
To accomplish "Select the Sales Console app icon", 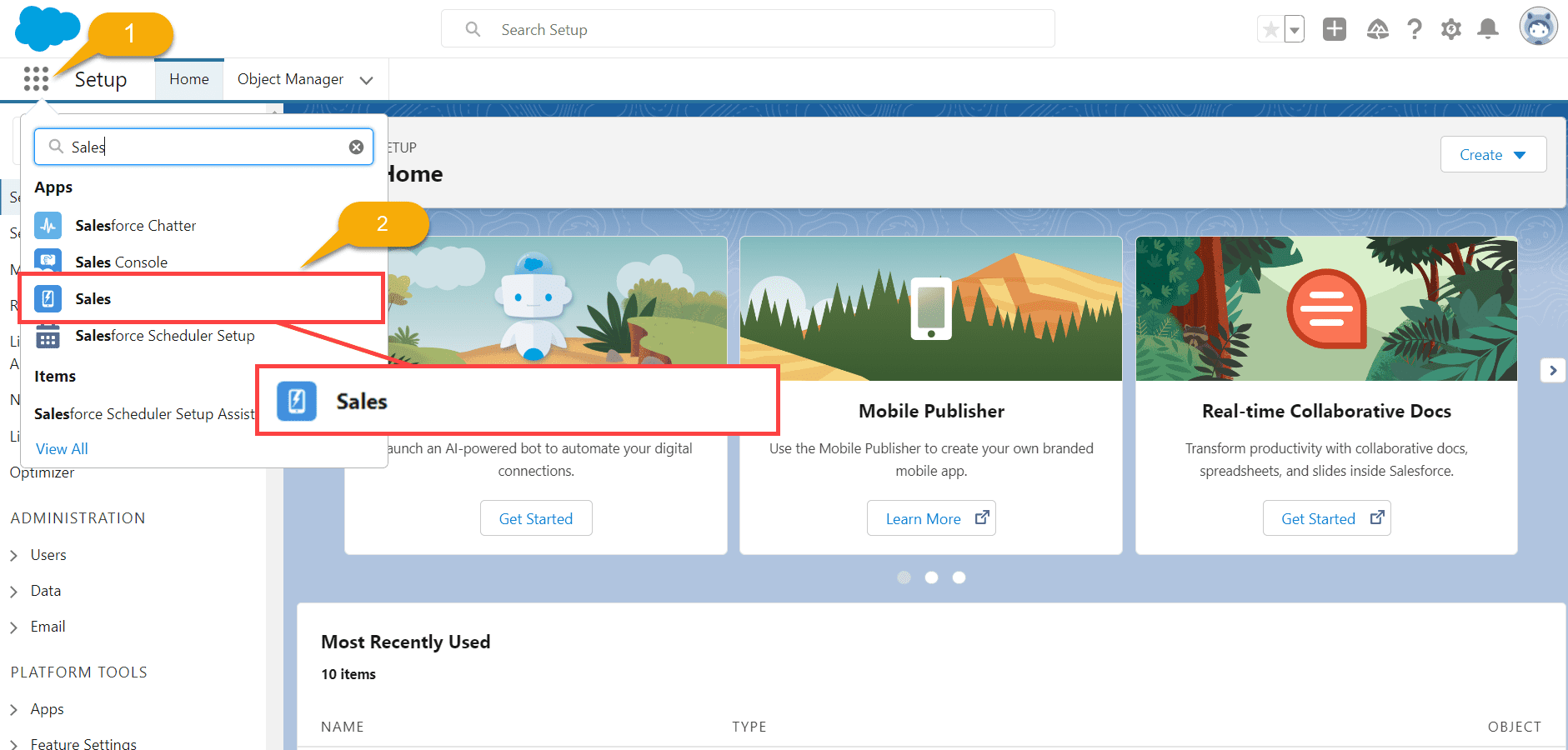I will click(48, 261).
